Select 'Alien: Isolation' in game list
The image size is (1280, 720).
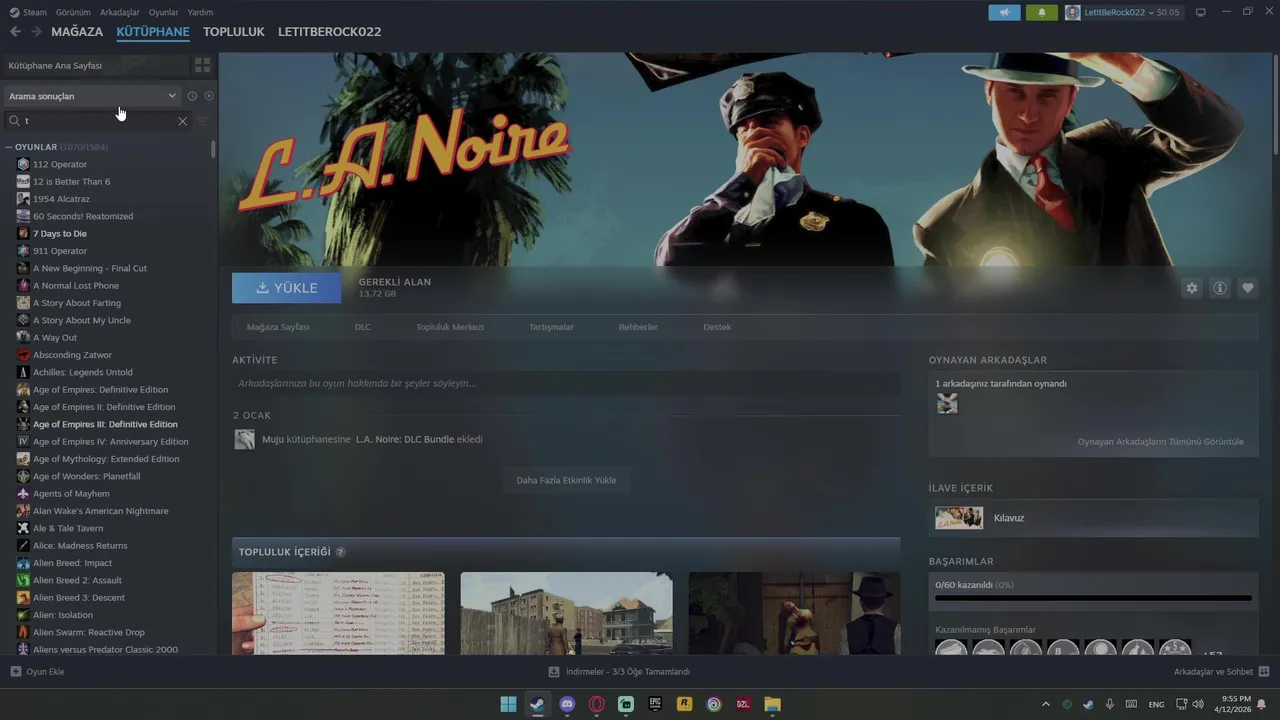[x=63, y=615]
